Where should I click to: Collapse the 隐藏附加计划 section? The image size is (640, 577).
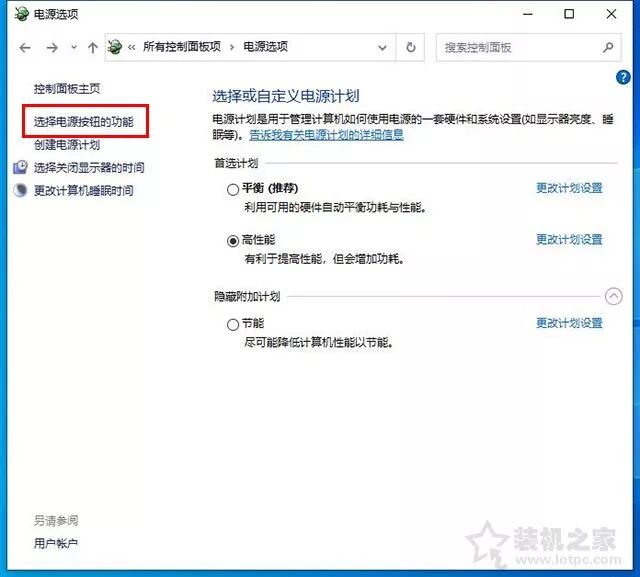coord(613,296)
